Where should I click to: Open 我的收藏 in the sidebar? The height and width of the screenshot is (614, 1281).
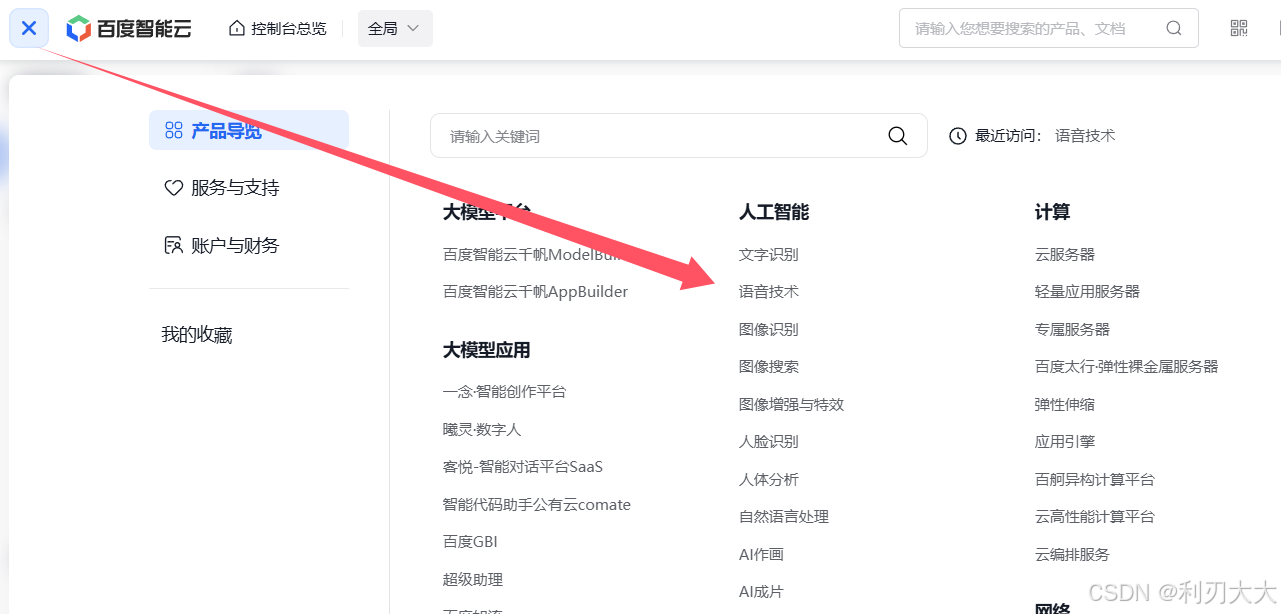(x=197, y=335)
